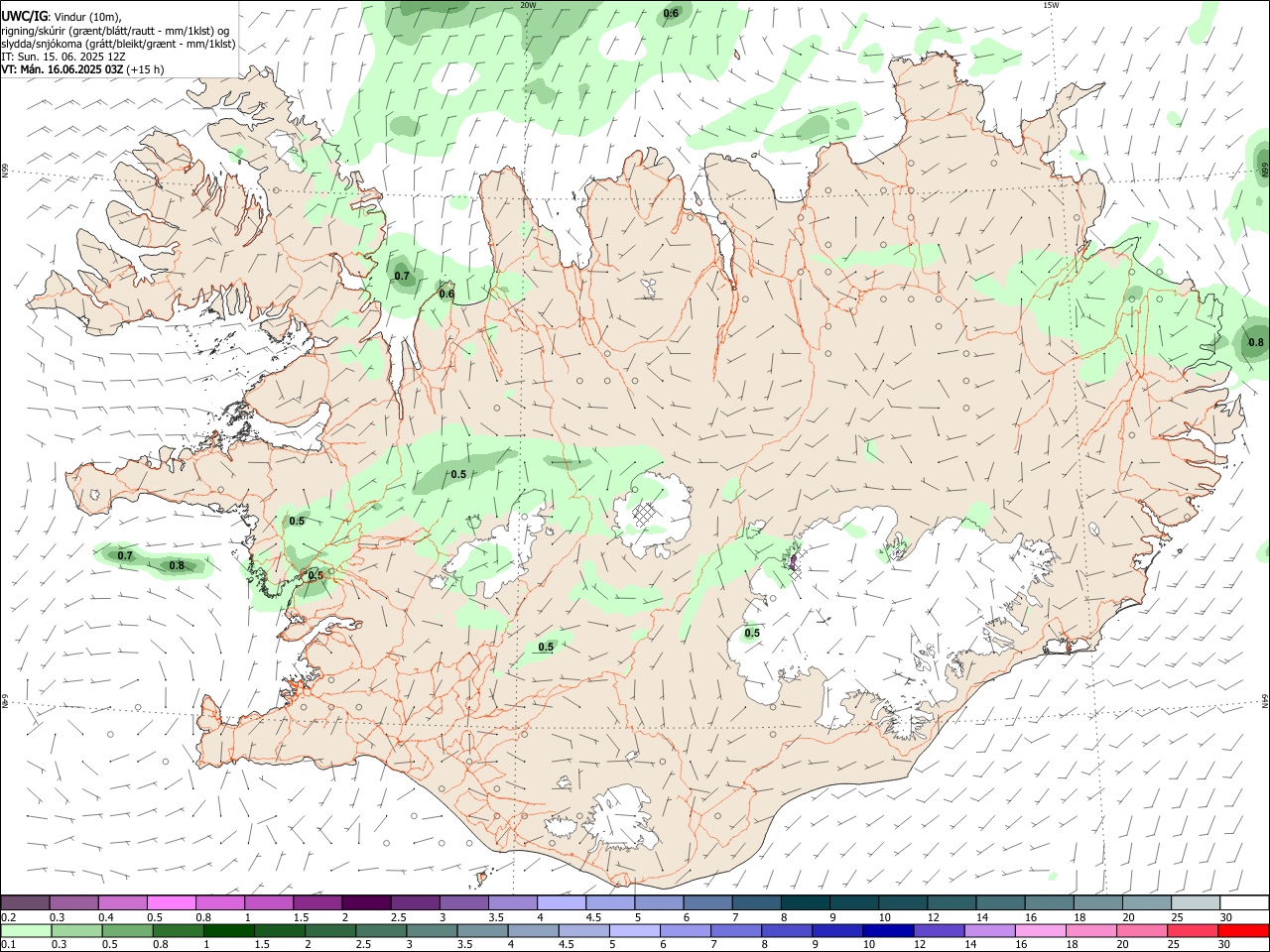This screenshot has width=1270, height=952.
Task: Click the 'UWC/IG: Vindur (10m),' title text
Action: (x=62, y=17)
